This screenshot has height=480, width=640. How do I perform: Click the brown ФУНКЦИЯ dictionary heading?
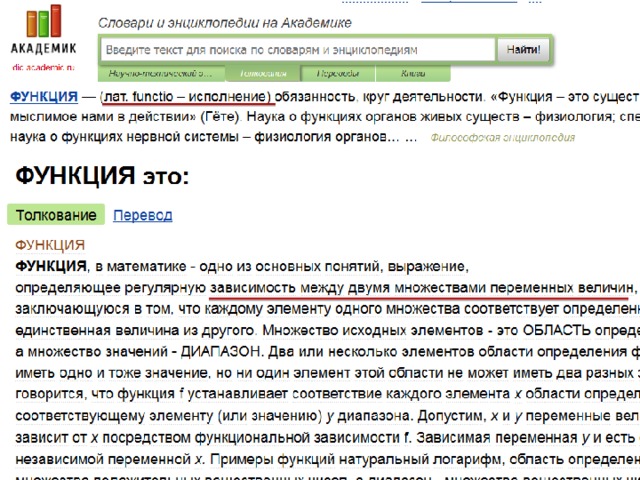pos(50,245)
